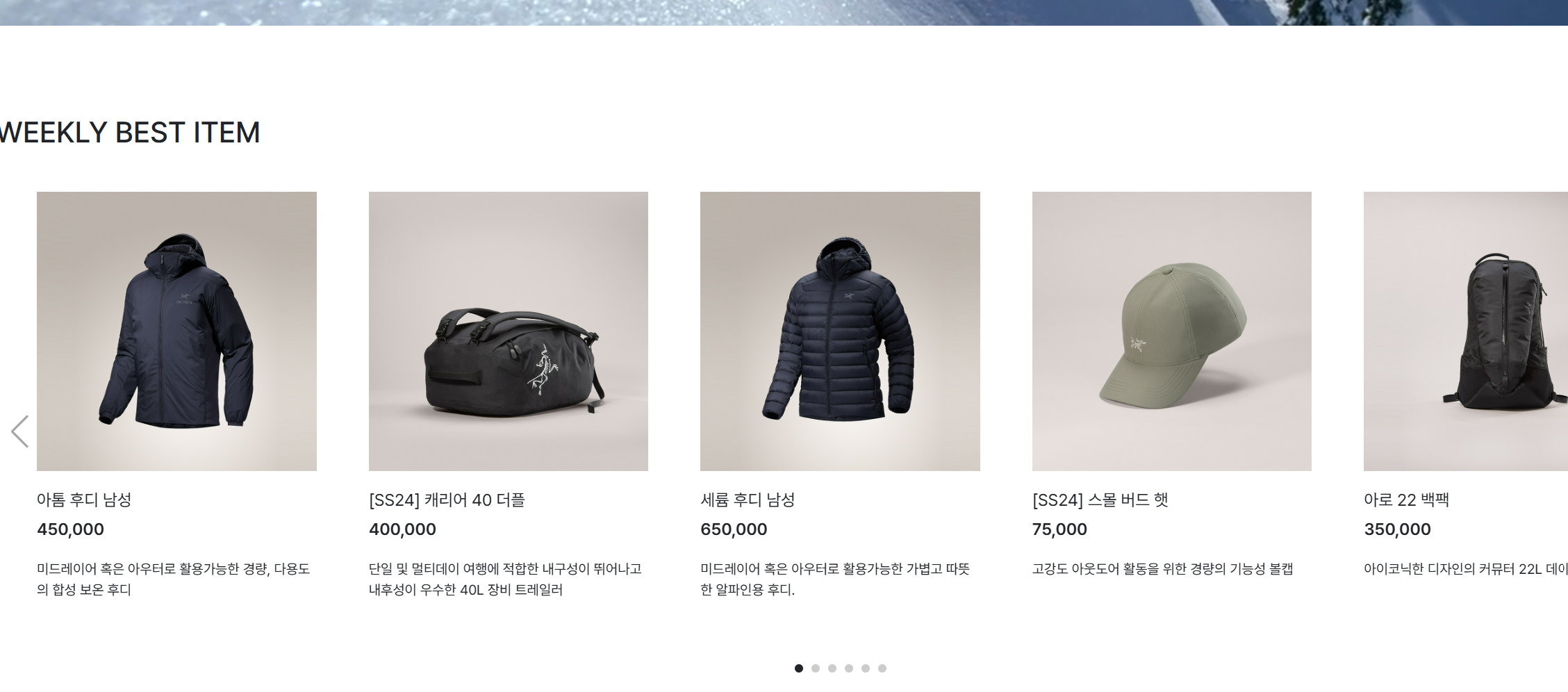Open the black duffle bag product image
Image resolution: width=1568 pixels, height=692 pixels.
click(509, 331)
